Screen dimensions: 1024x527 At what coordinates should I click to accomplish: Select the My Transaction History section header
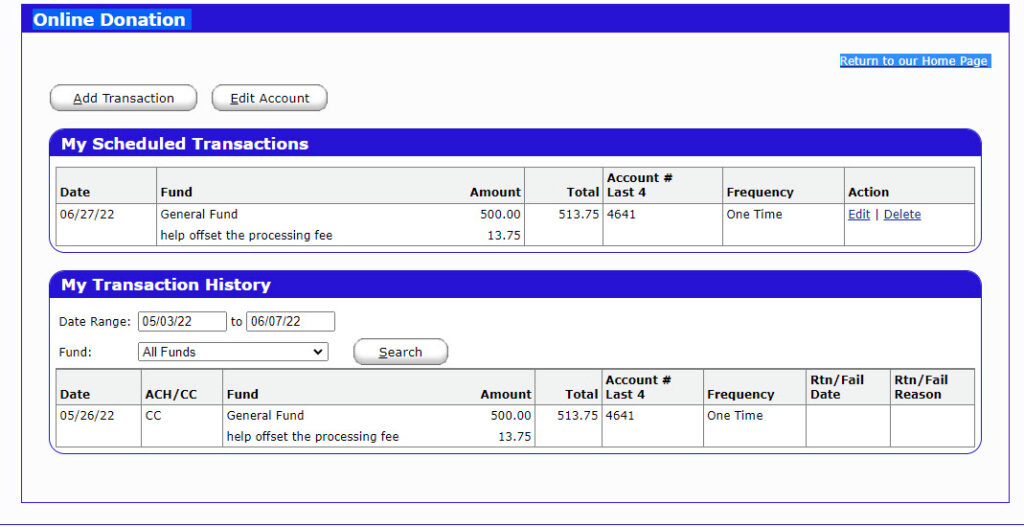[166, 285]
